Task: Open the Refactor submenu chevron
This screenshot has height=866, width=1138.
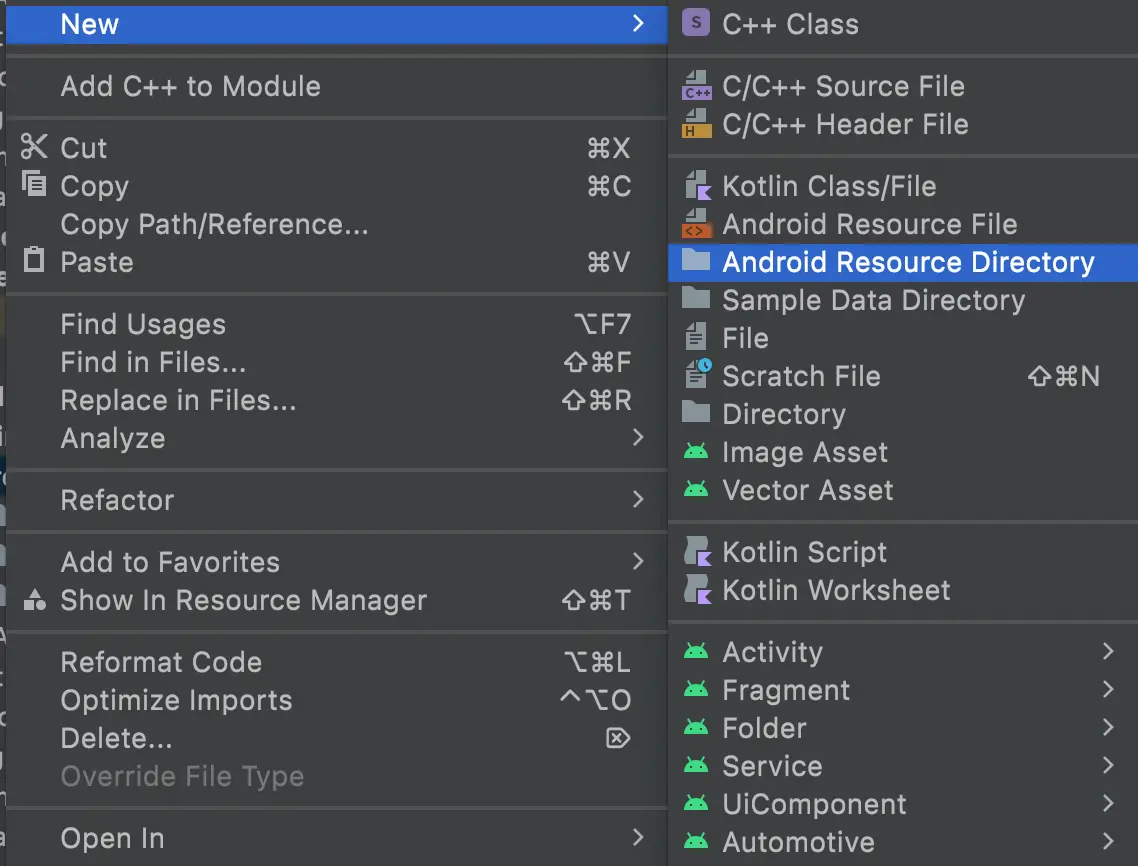Action: pos(638,500)
